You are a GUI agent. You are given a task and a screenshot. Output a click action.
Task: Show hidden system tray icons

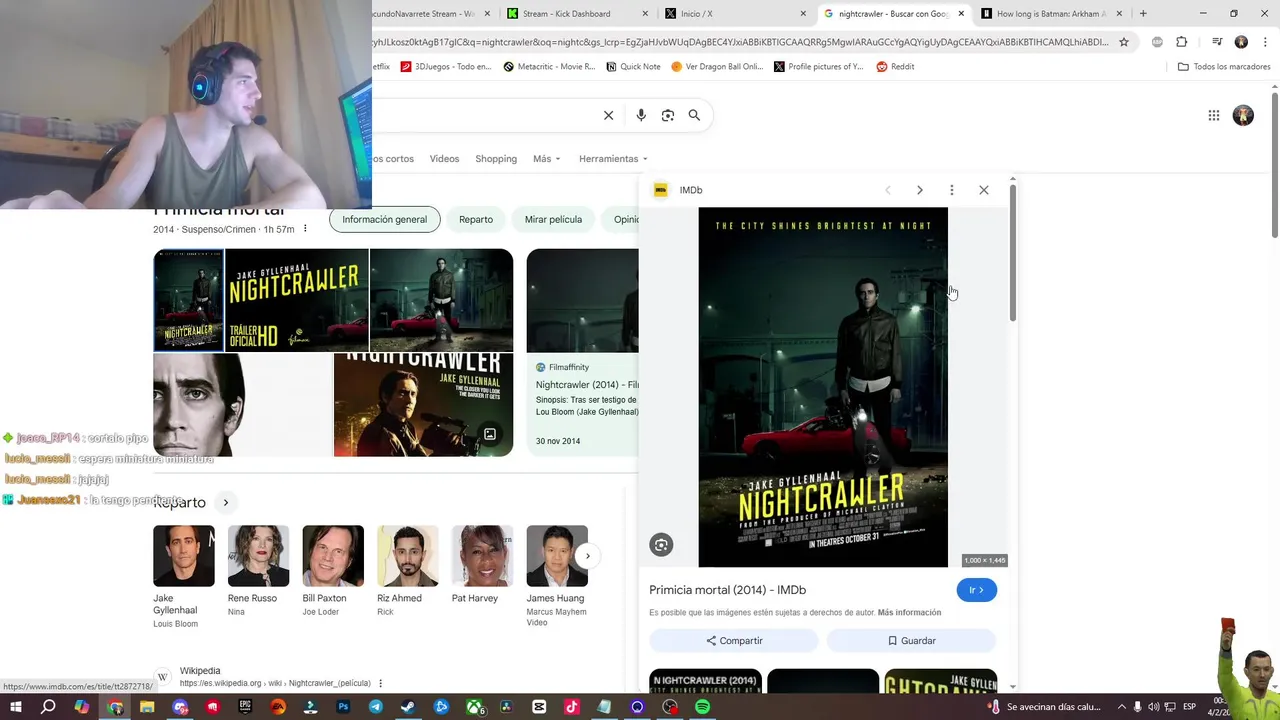click(1121, 707)
